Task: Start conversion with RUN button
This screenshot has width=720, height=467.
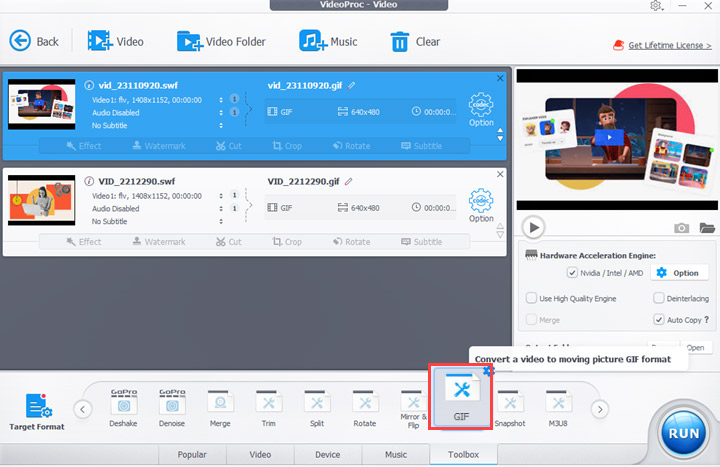Action: tap(684, 433)
